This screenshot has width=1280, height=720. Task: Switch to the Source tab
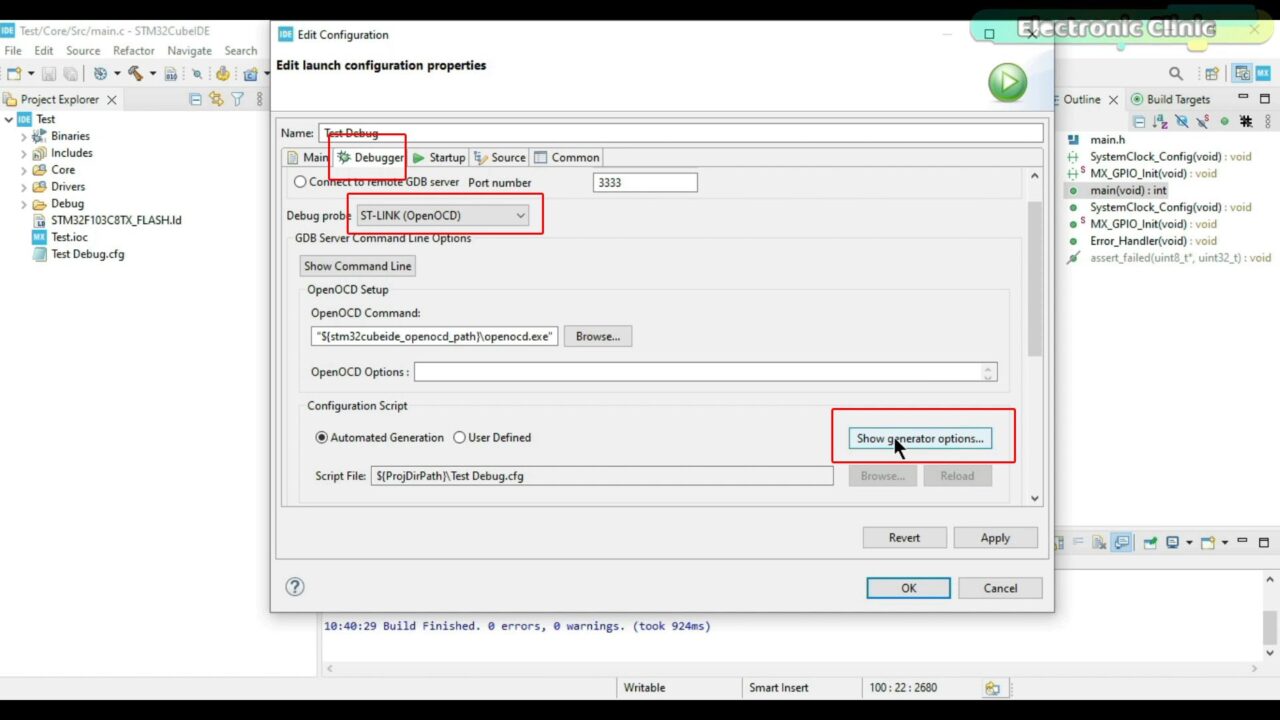pos(500,157)
